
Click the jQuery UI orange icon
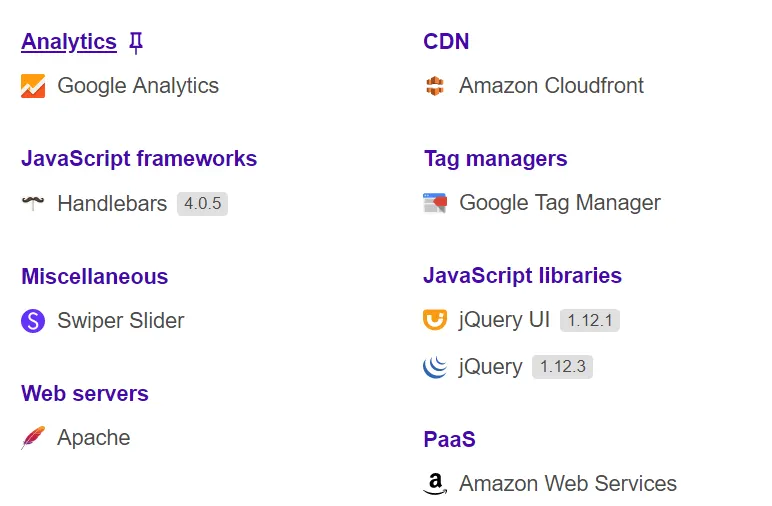(x=434, y=320)
